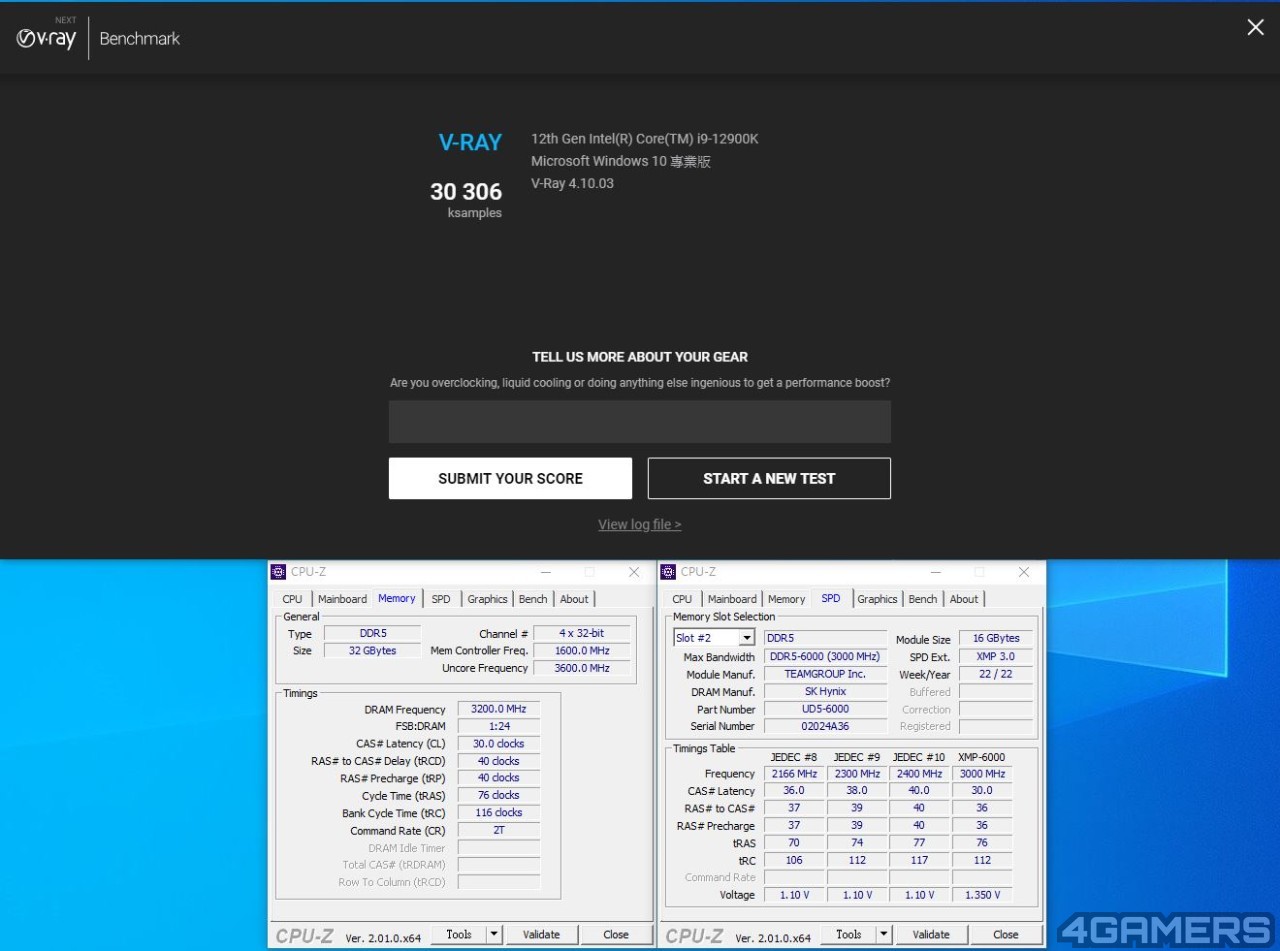This screenshot has width=1280, height=951.
Task: Click Tools button in CPU-Z SPD window
Action: coord(849,934)
